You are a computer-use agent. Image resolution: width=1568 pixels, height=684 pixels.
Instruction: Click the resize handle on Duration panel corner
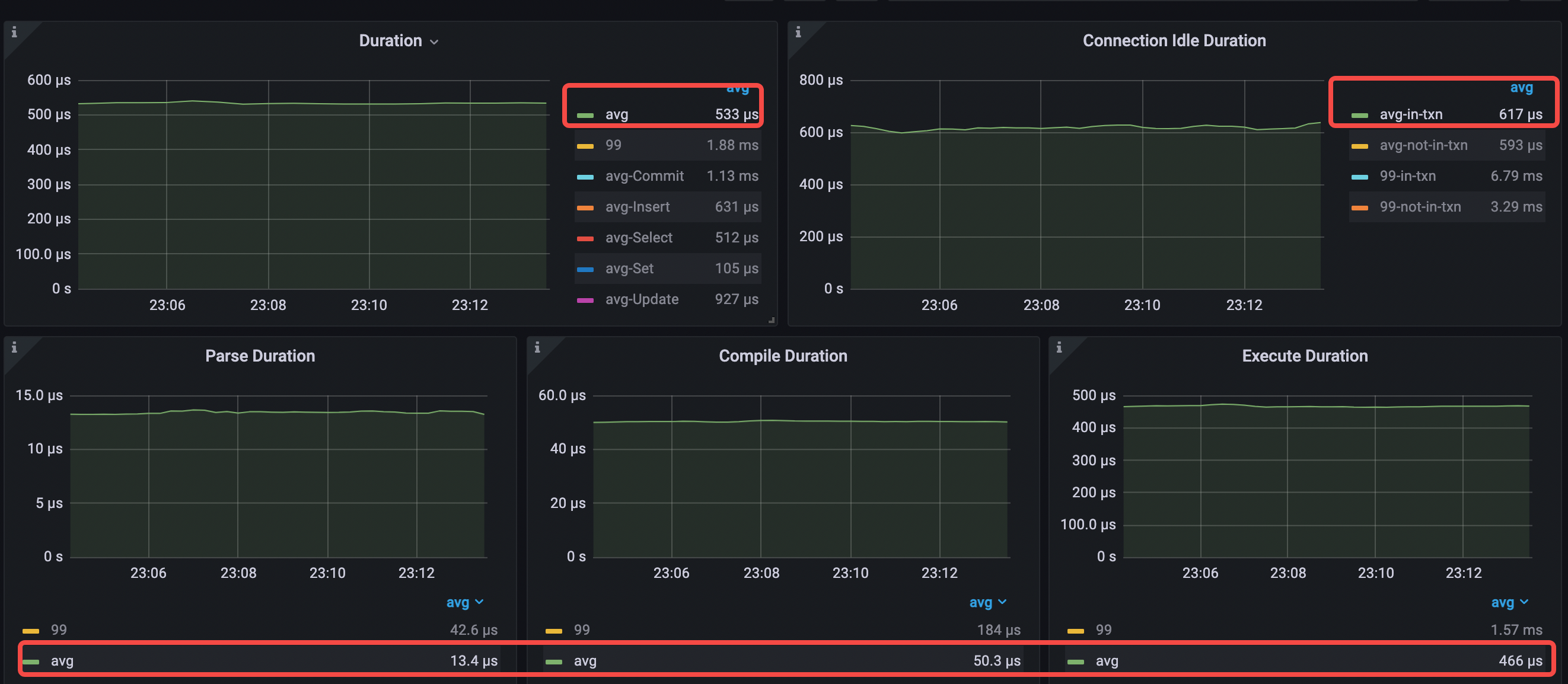coord(770,319)
